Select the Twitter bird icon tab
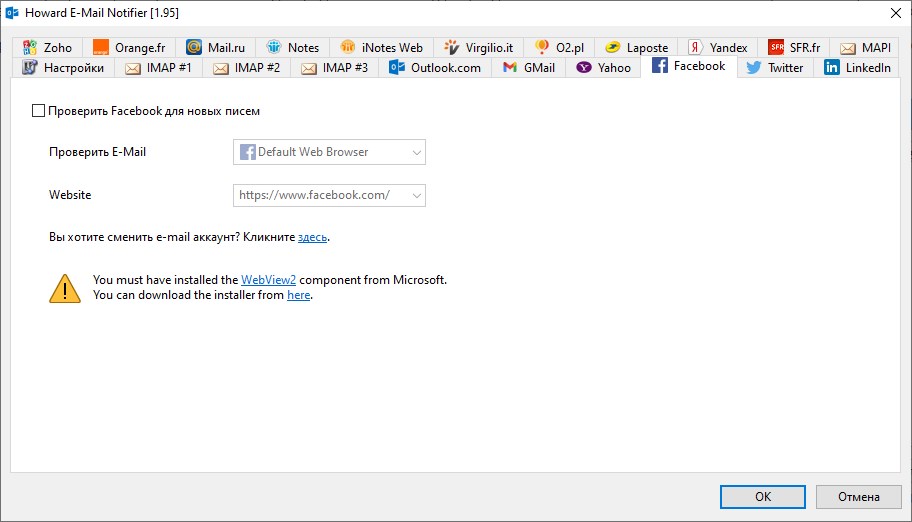Screen dimensions: 912x522 [x=754, y=68]
